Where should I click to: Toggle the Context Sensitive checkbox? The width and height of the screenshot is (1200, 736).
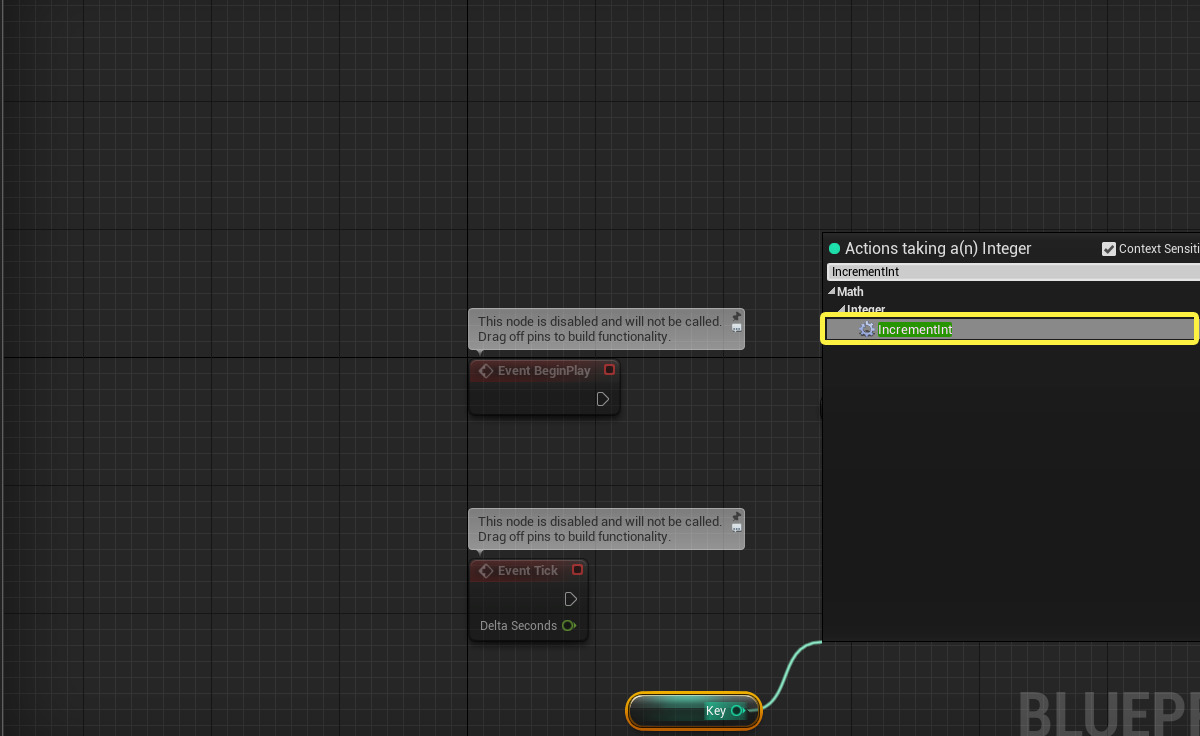tap(1109, 248)
